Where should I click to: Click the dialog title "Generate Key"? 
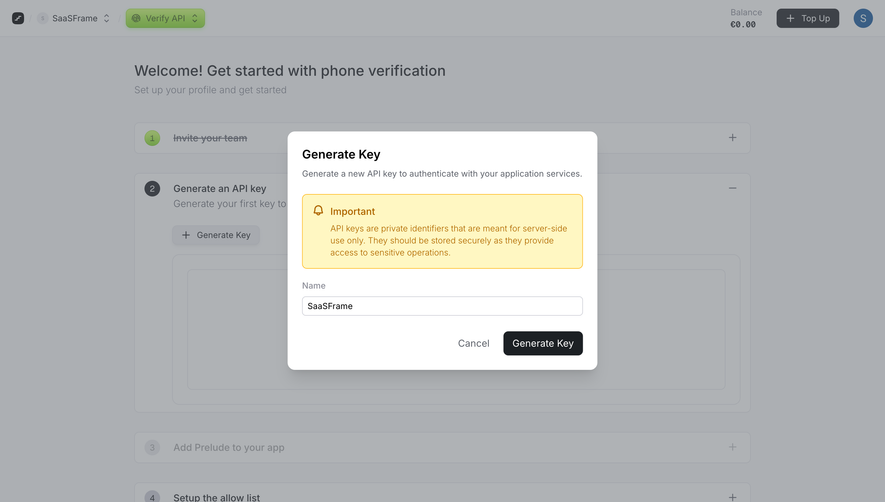[x=341, y=154]
